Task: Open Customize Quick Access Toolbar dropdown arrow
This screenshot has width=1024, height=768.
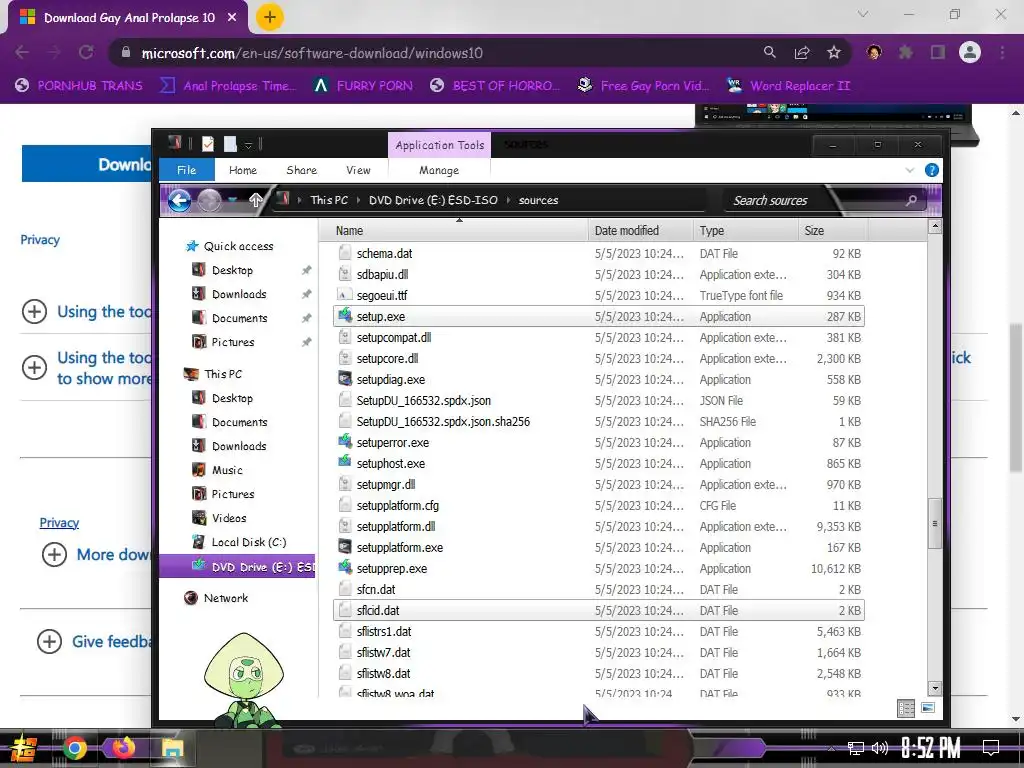Action: tap(248, 145)
